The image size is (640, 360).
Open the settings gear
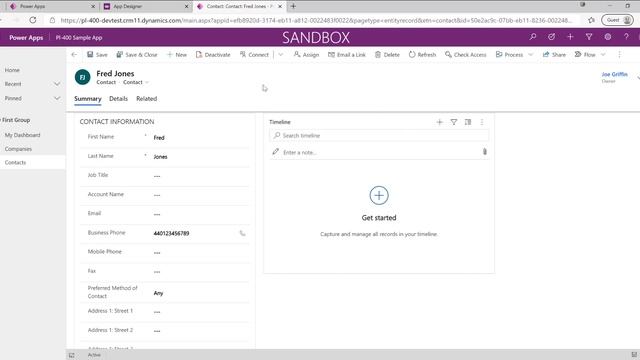pyautogui.click(x=608, y=37)
